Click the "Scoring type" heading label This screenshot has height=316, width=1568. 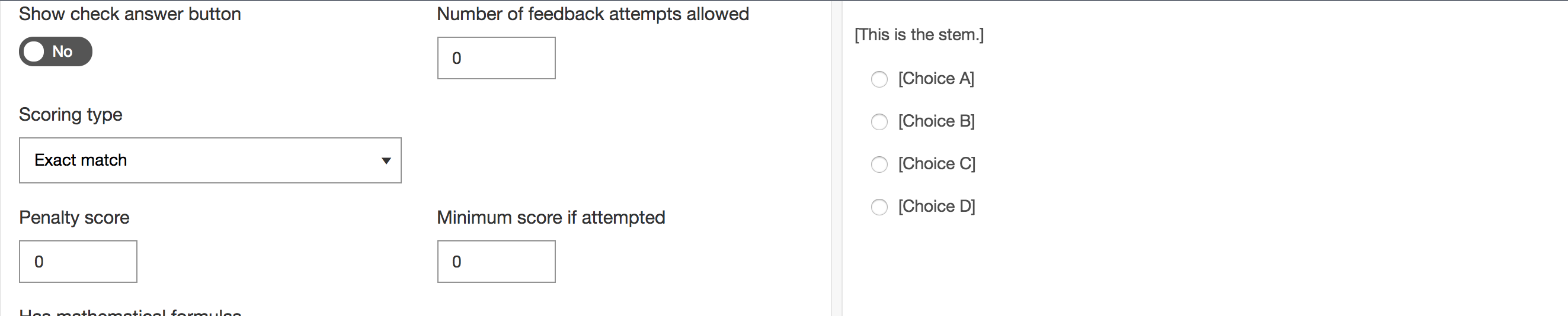(x=71, y=114)
